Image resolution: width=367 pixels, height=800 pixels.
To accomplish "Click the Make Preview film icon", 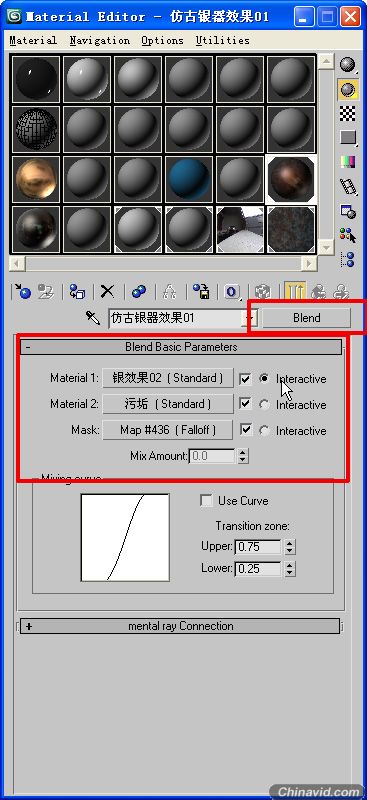I will coord(348,186).
